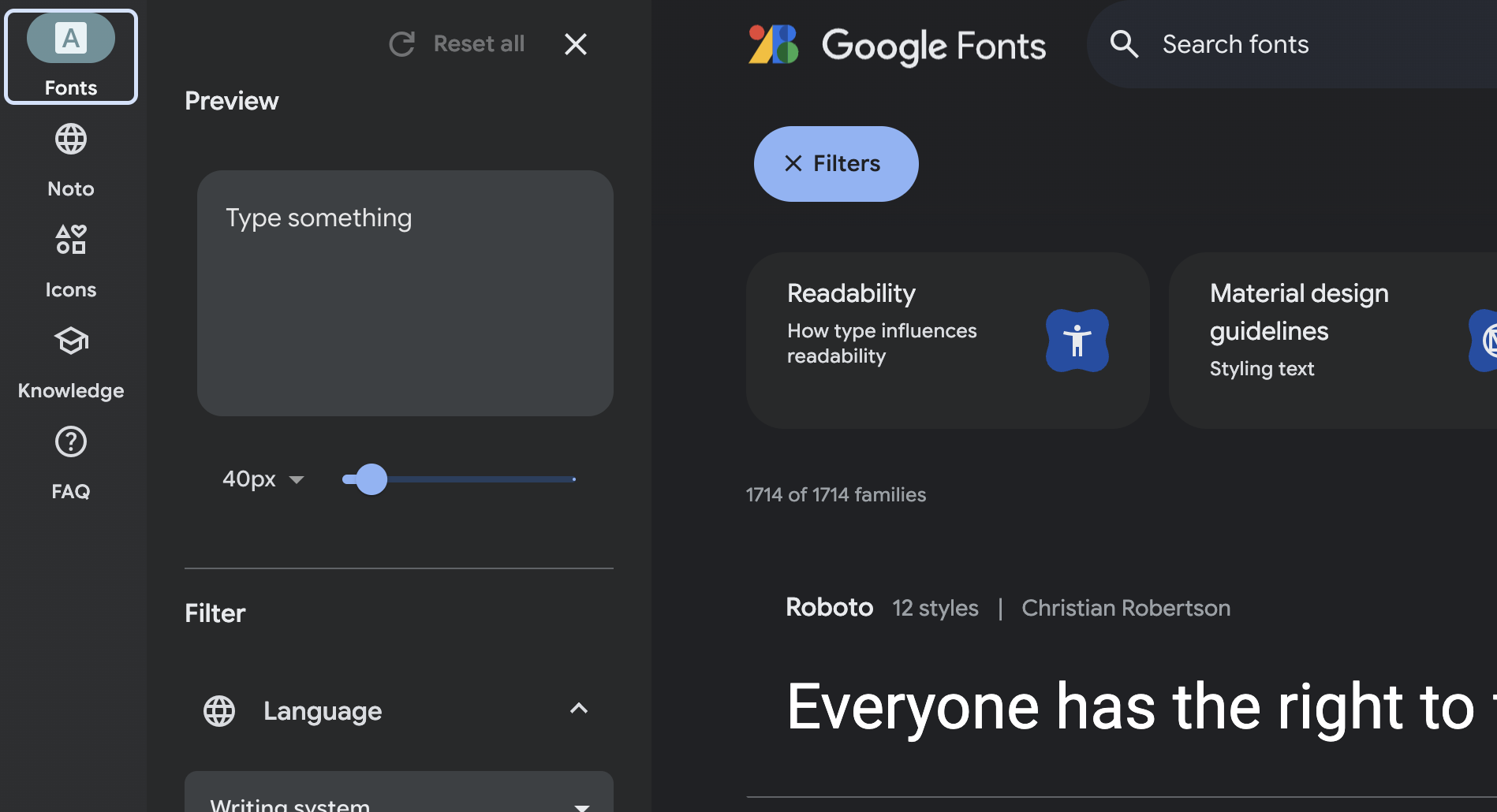The image size is (1497, 812).
Task: Click the font size slider track
Action: [x=459, y=479]
